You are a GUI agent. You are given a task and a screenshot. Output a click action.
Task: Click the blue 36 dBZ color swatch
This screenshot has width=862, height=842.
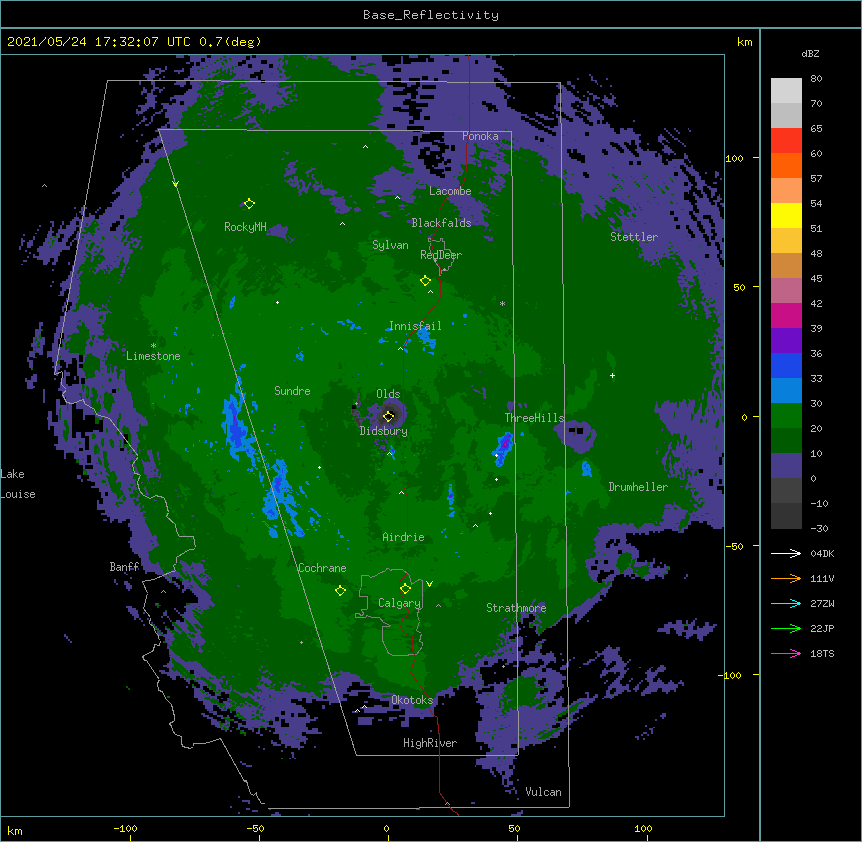[x=786, y=365]
